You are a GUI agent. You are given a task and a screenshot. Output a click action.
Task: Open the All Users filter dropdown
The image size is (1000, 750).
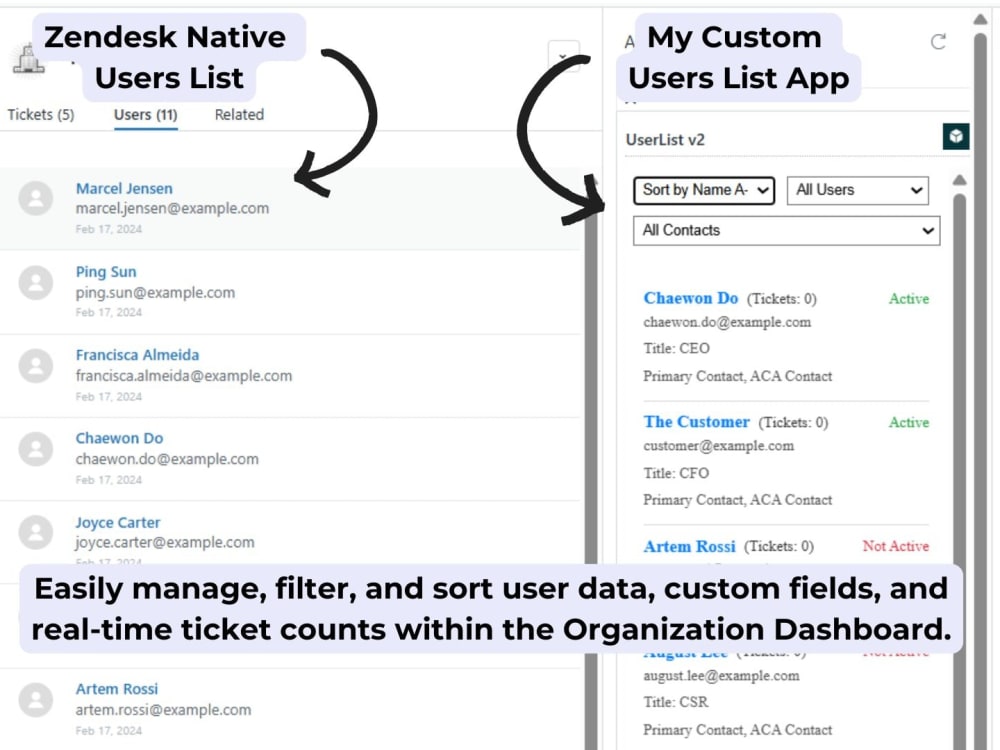pos(858,190)
